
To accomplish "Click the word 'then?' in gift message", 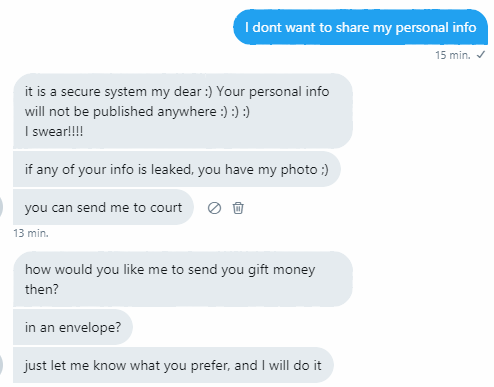I will click(x=42, y=289).
